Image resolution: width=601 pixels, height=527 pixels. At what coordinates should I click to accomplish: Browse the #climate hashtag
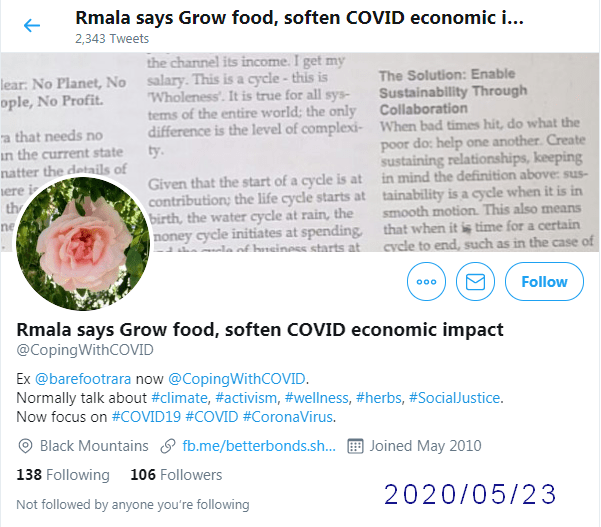[x=179, y=398]
